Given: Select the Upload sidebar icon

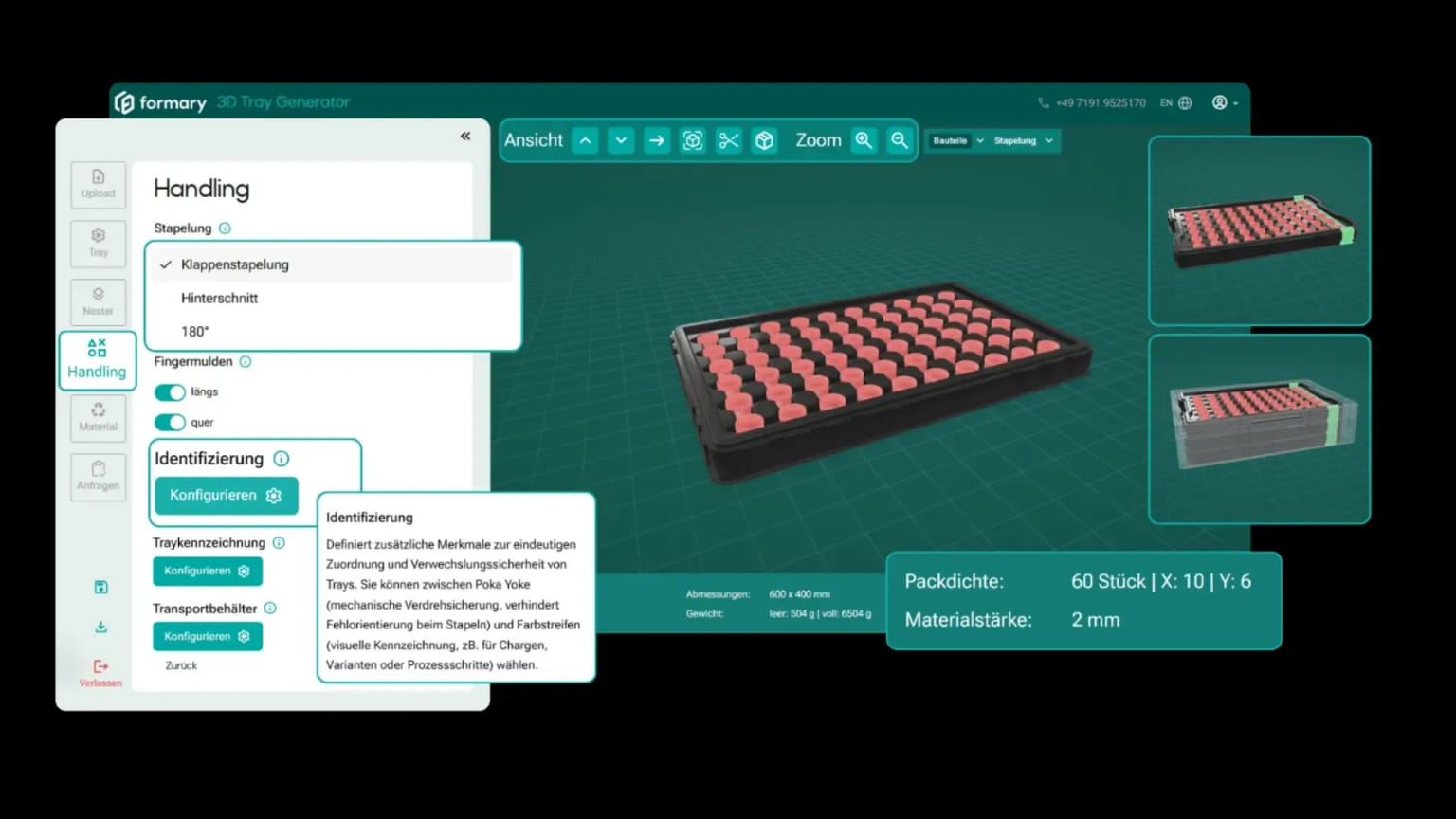Looking at the screenshot, I should (x=98, y=184).
